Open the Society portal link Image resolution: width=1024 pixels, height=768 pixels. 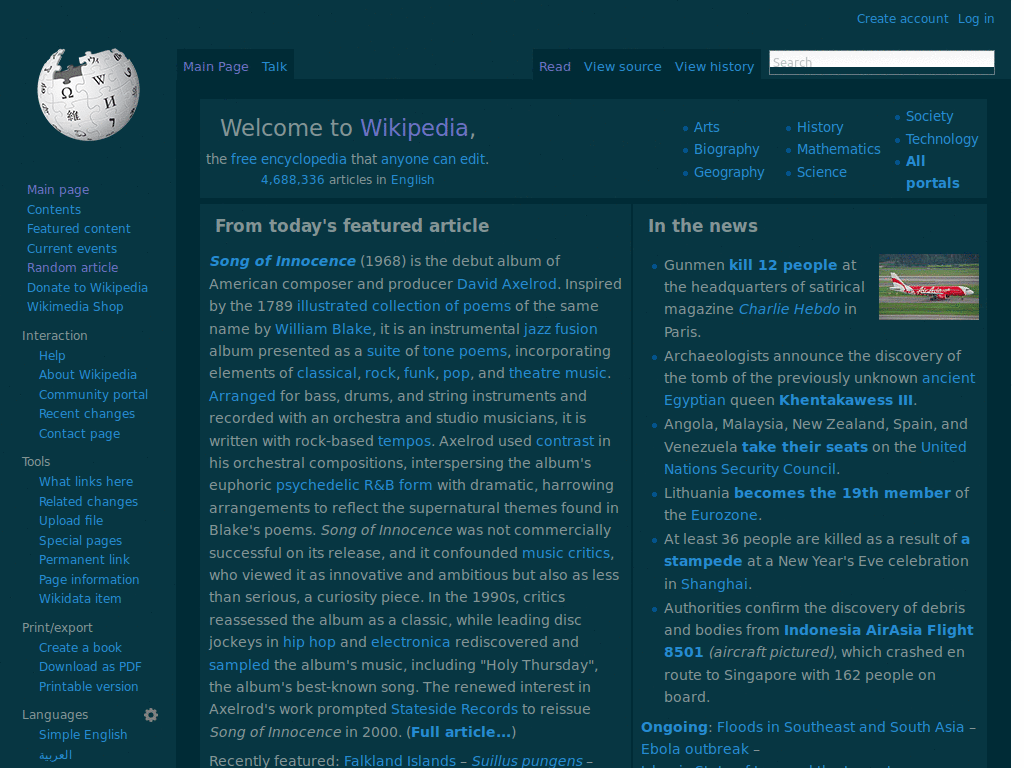(x=929, y=116)
